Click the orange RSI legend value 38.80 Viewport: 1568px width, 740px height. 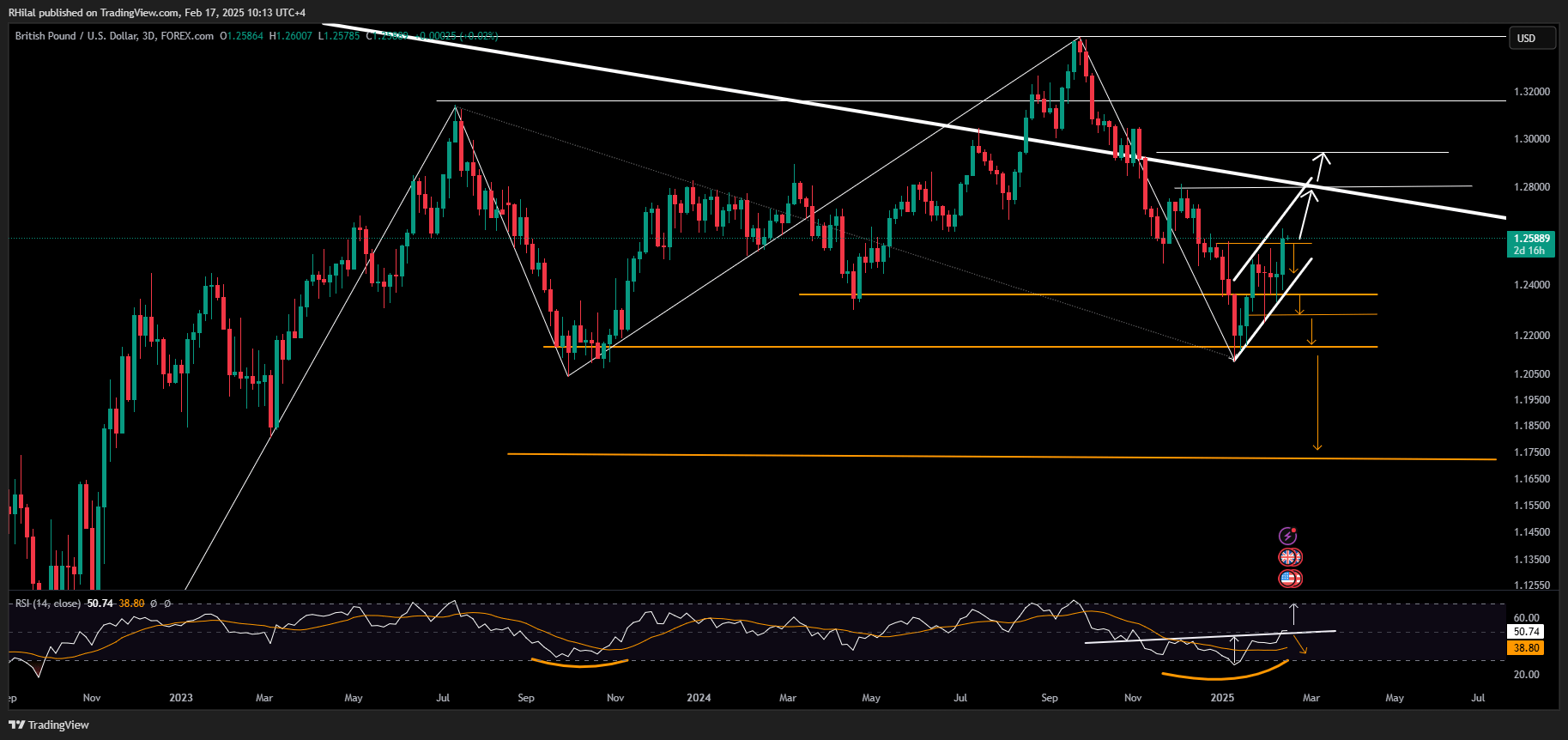pyautogui.click(x=131, y=604)
